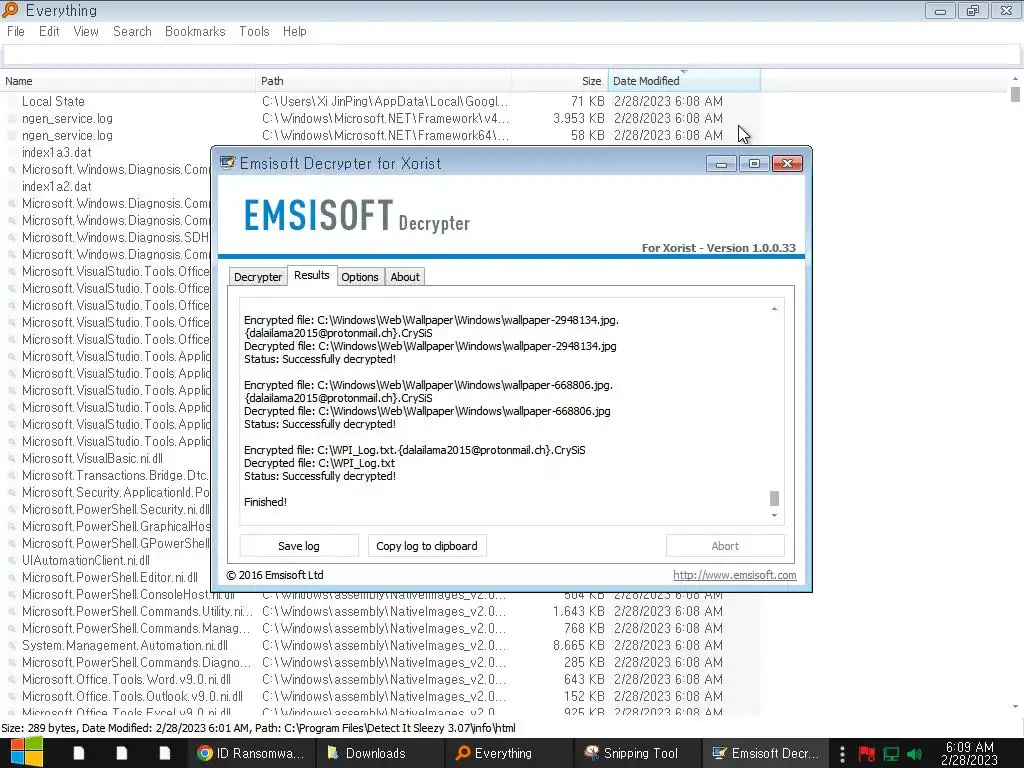The image size is (1024, 768).
Task: Open the Bookmarks menu in Everything
Action: [195, 31]
